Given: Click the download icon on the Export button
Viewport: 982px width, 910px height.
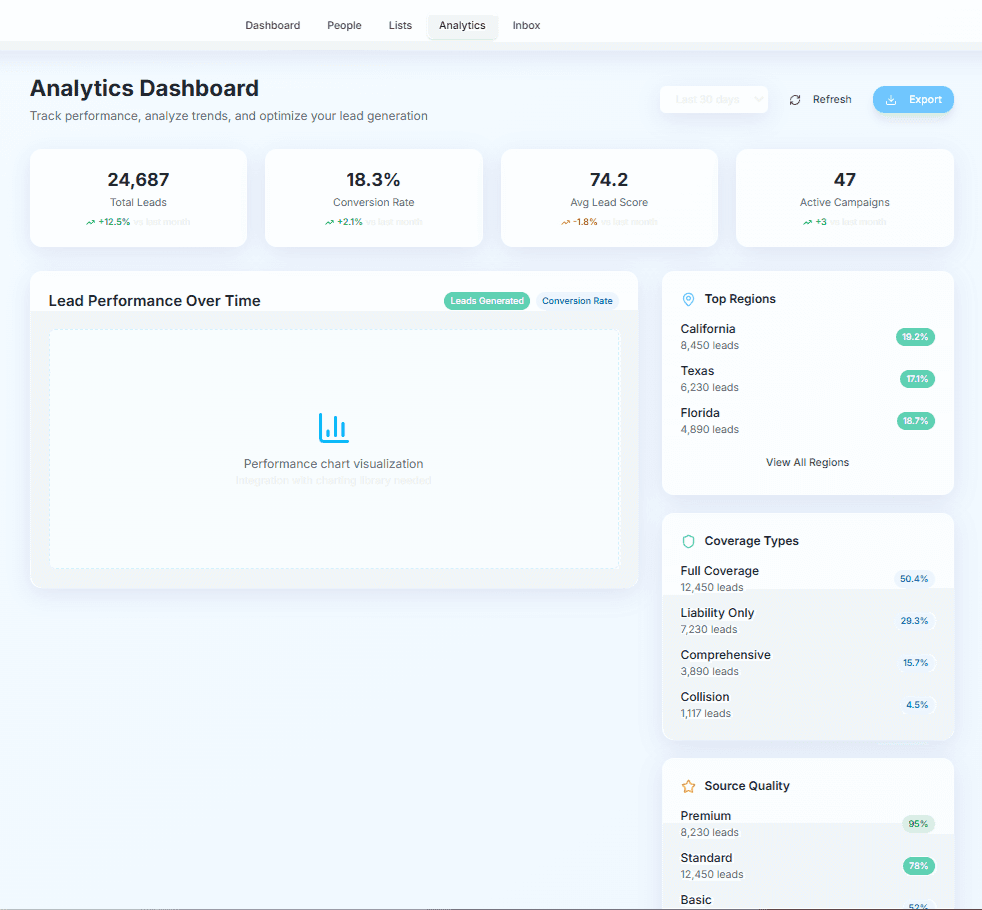Looking at the screenshot, I should (x=891, y=99).
